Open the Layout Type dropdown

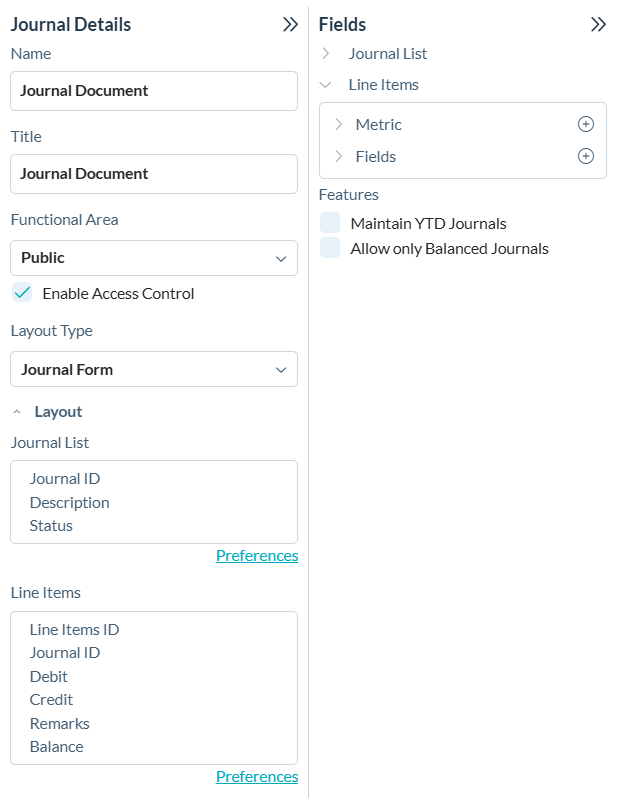[154, 369]
